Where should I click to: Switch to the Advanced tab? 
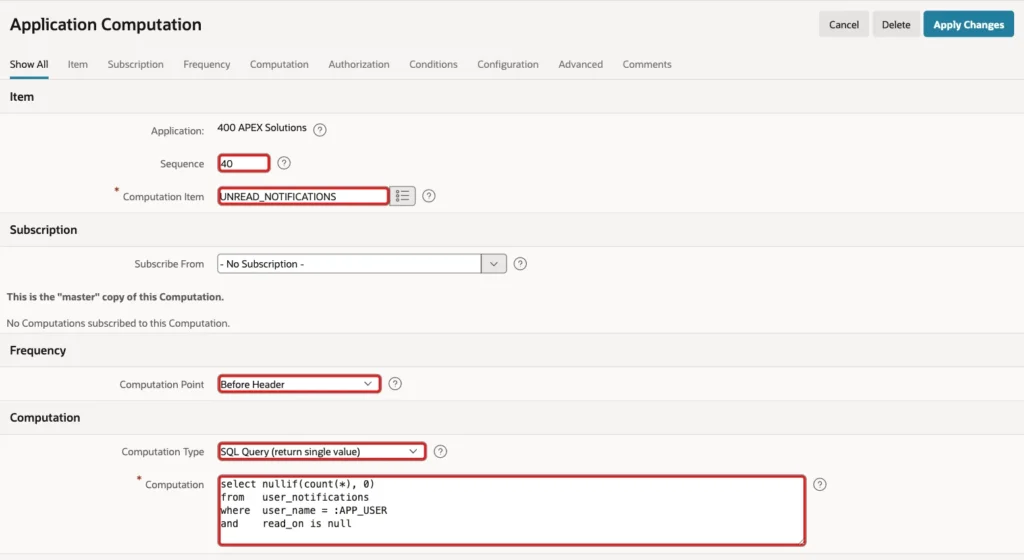[580, 64]
